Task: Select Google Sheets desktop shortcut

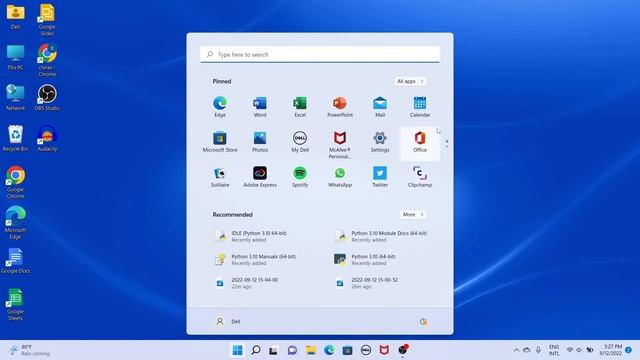Action: click(x=15, y=304)
